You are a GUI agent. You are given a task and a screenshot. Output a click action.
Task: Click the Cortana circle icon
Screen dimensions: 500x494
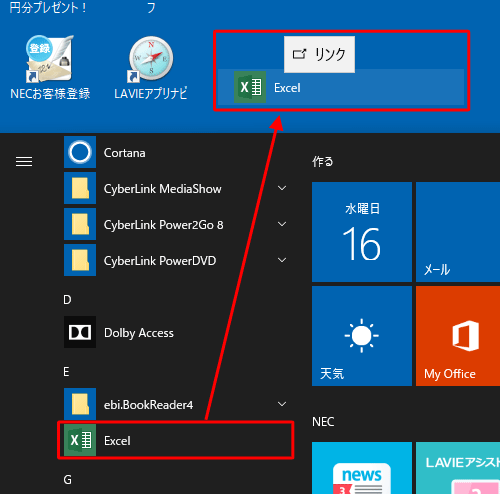[x=80, y=152]
